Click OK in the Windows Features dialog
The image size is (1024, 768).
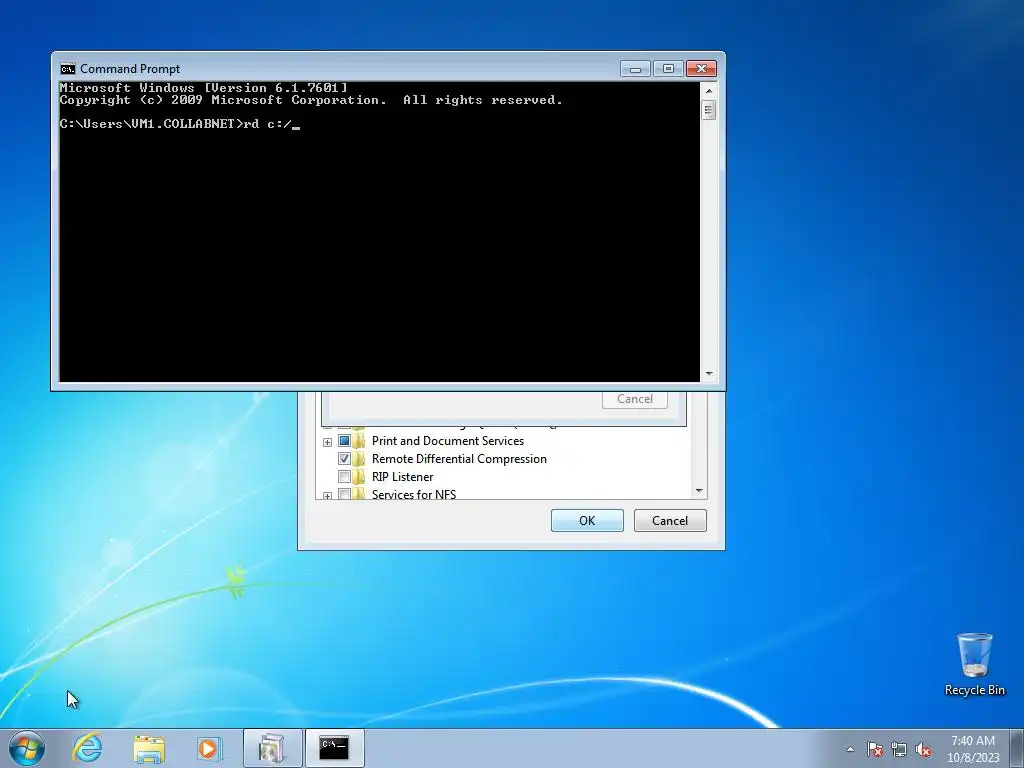click(587, 520)
